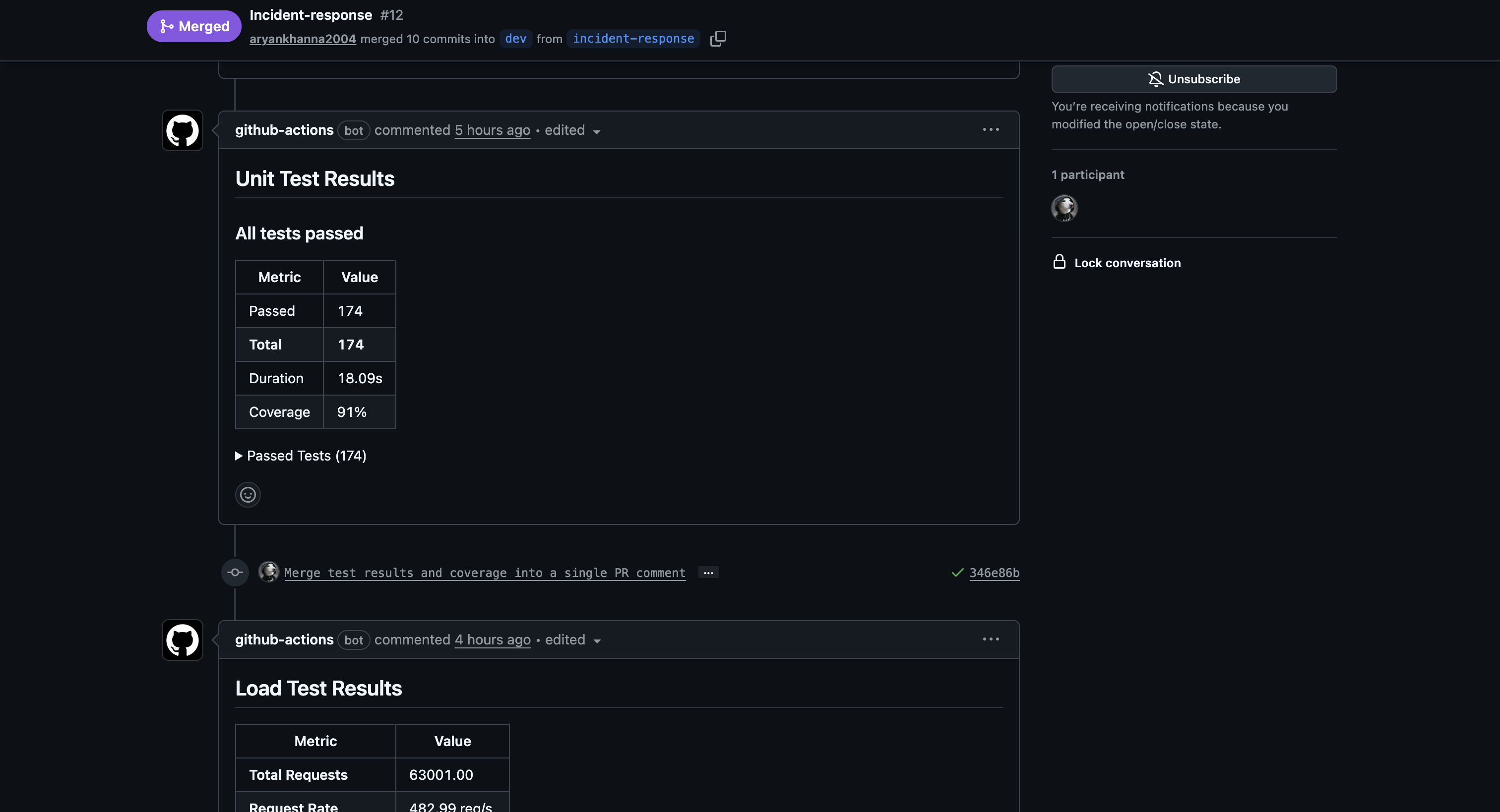This screenshot has width=1500, height=812.
Task: Click github-actions avatar on Load Test comment
Action: (x=182, y=639)
